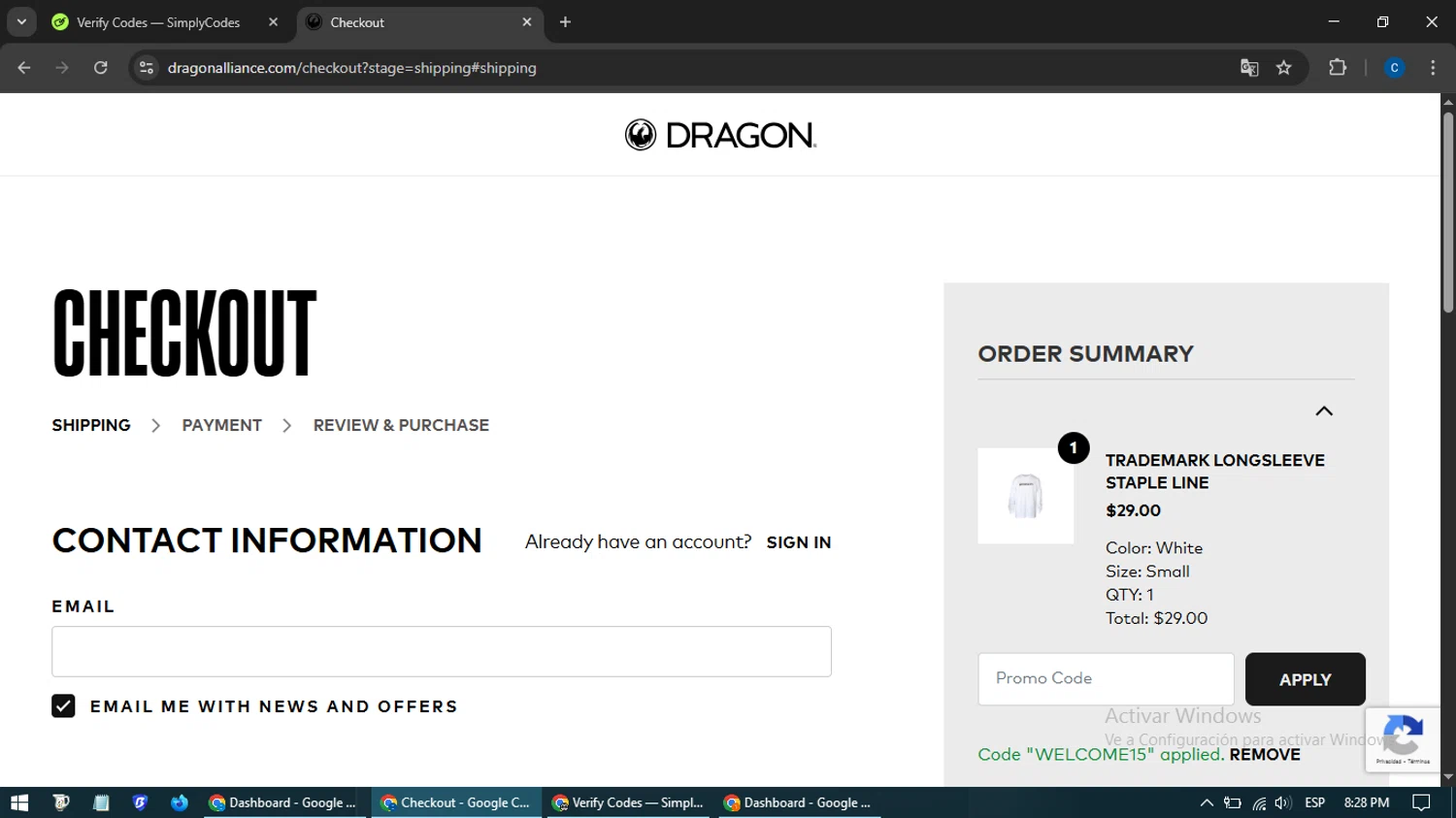This screenshot has width=1456, height=818.
Task: Go to the REVIEW & PURCHASE step
Action: pos(401,425)
